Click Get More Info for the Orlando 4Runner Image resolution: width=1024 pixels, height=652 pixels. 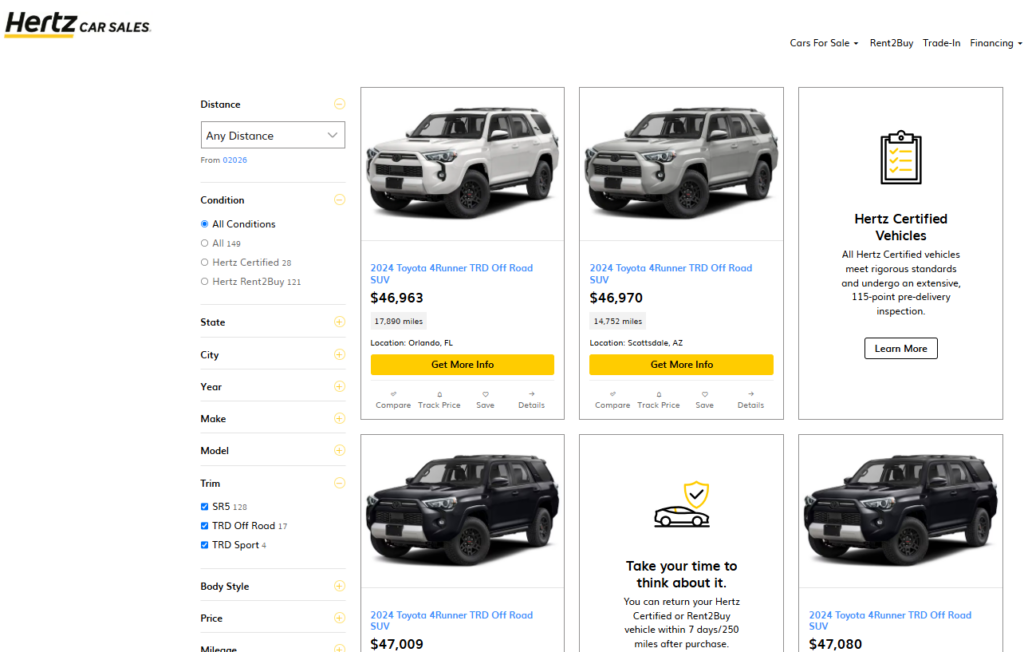click(x=462, y=364)
